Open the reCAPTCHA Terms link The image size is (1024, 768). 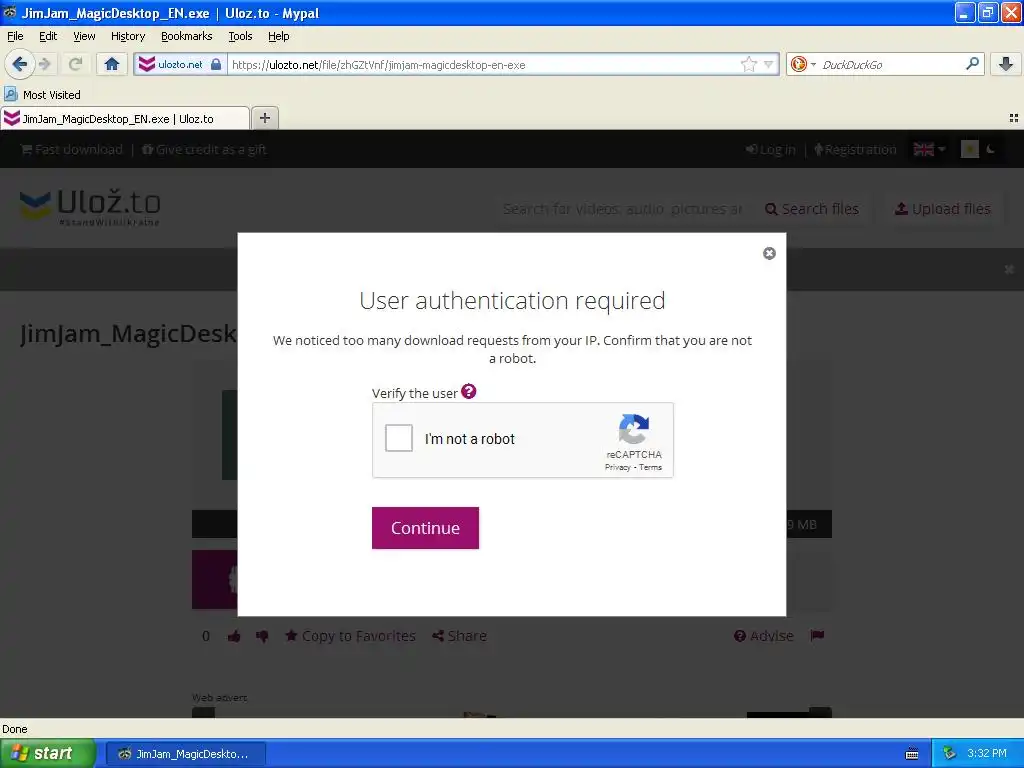(650, 468)
